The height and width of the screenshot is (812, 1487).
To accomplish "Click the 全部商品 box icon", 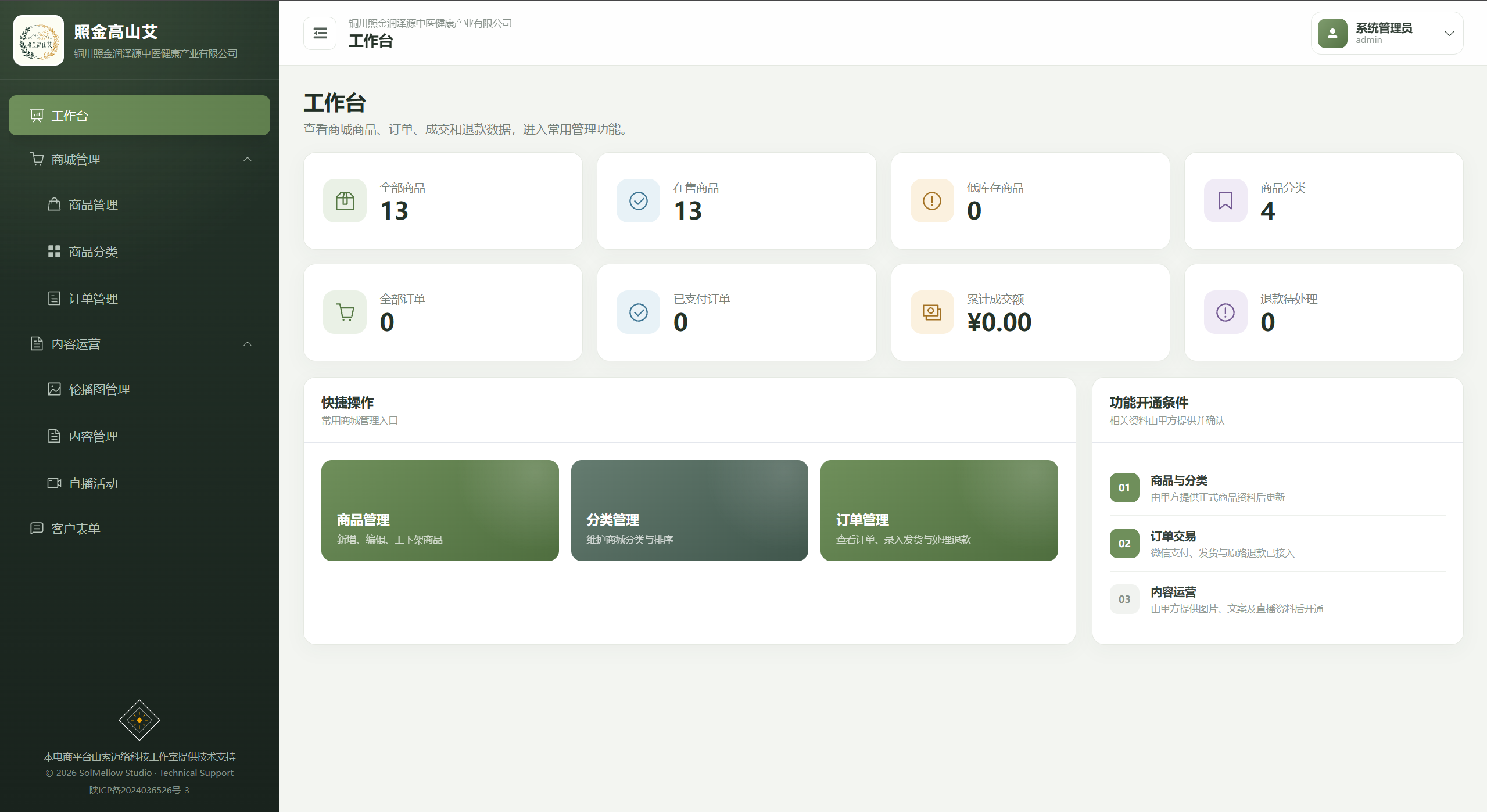I will point(345,201).
